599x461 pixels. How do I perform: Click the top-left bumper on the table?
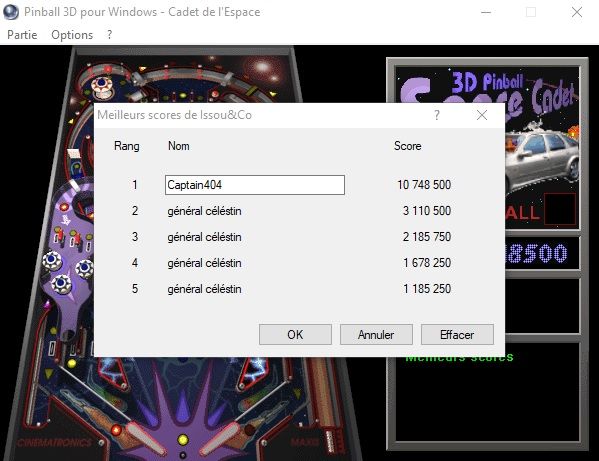(x=102, y=86)
